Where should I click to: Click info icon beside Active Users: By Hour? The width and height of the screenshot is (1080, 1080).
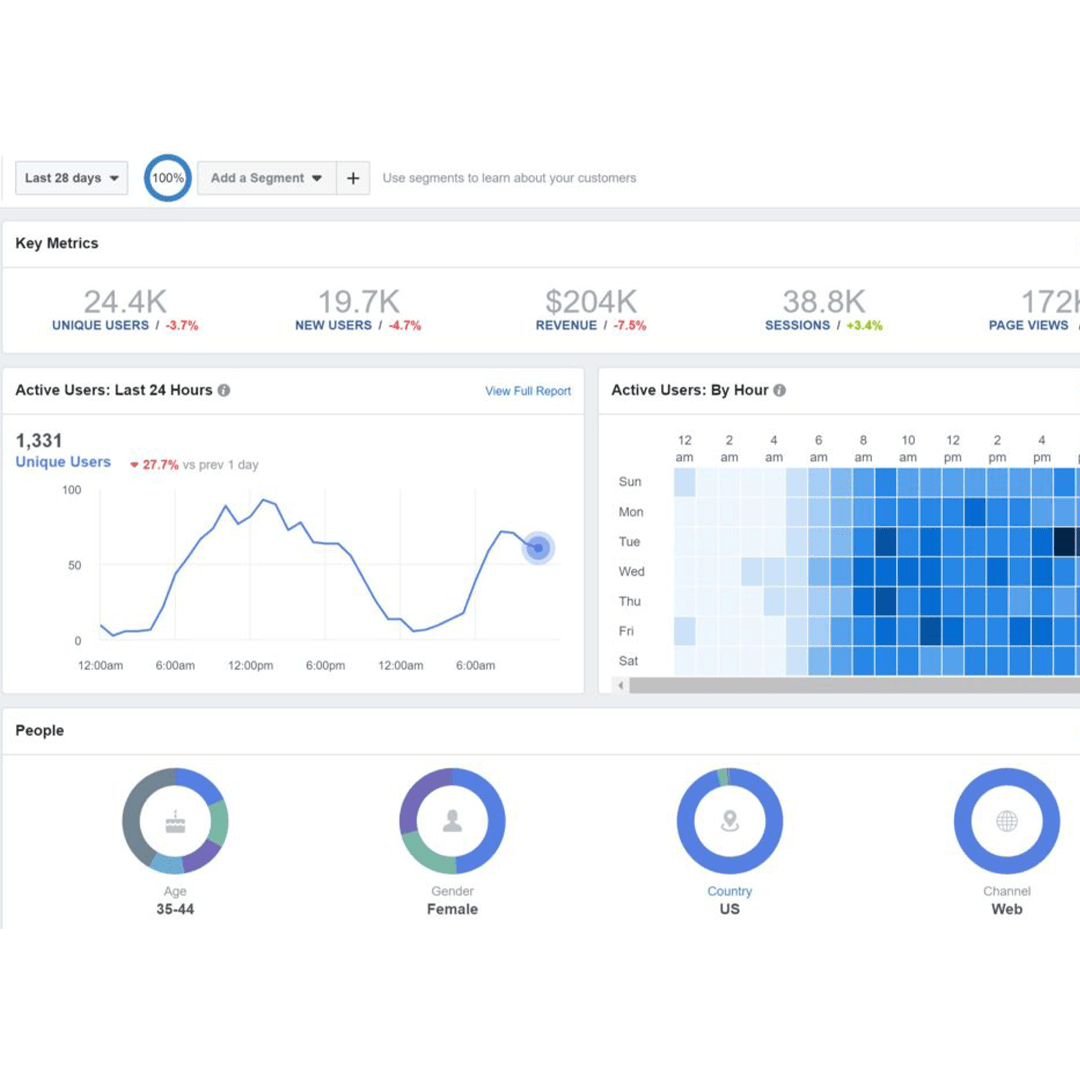[780, 390]
